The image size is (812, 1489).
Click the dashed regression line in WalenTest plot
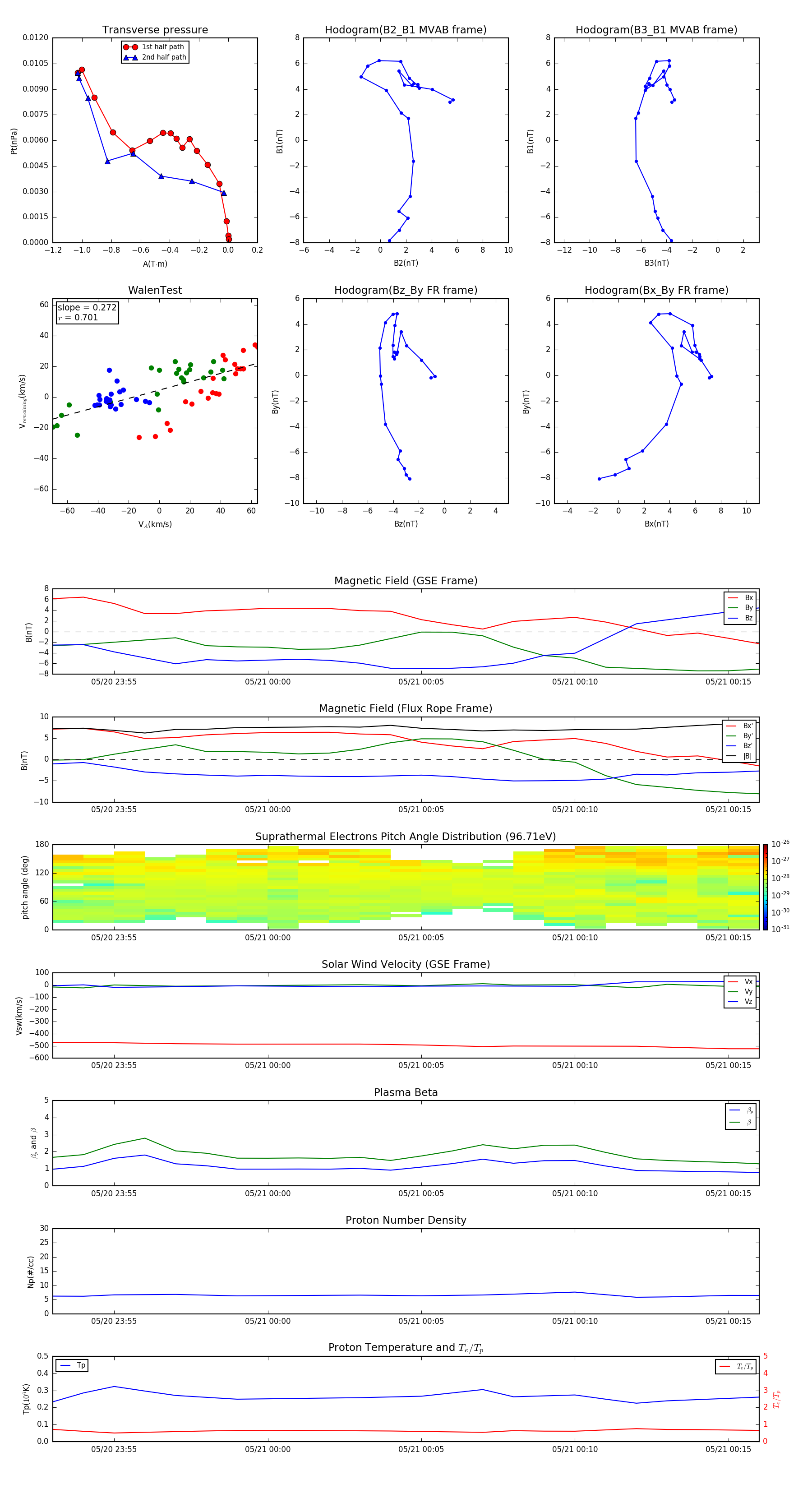tap(155, 391)
